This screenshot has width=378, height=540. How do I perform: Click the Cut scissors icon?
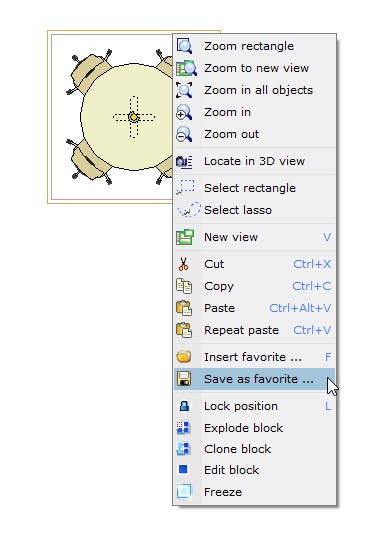click(183, 264)
